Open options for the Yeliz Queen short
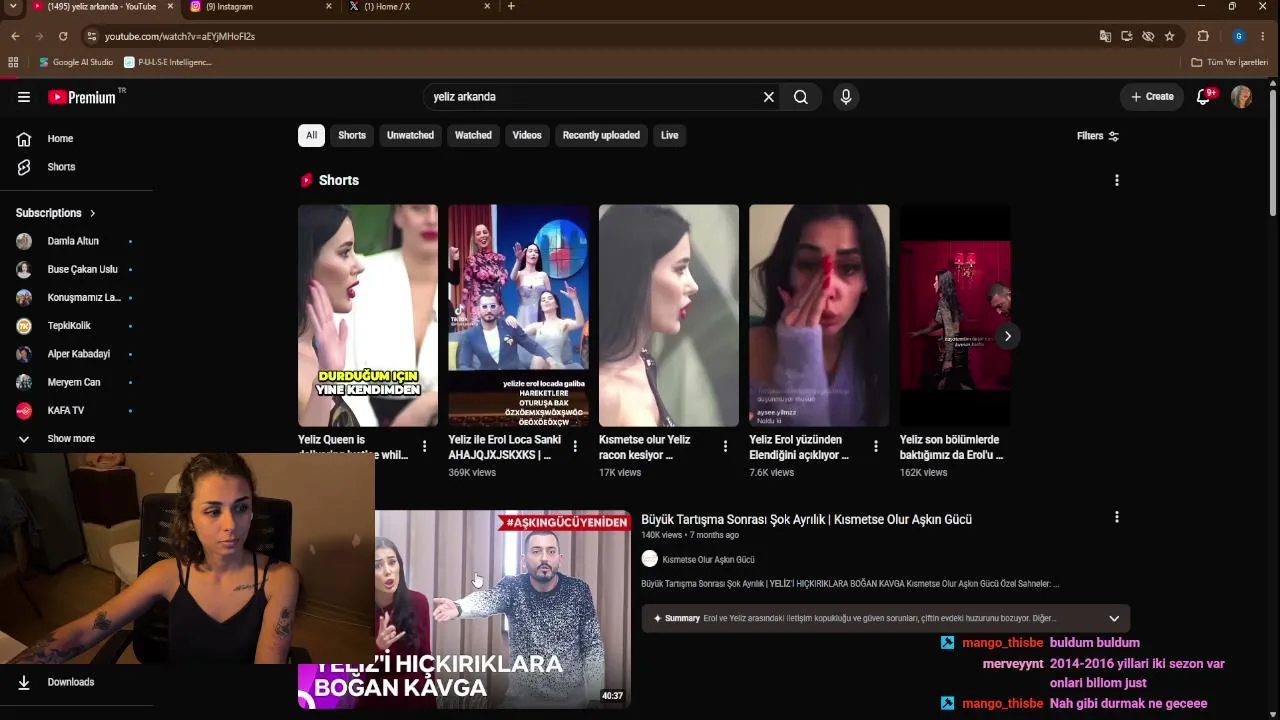Viewport: 1280px width, 720px height. coord(424,446)
